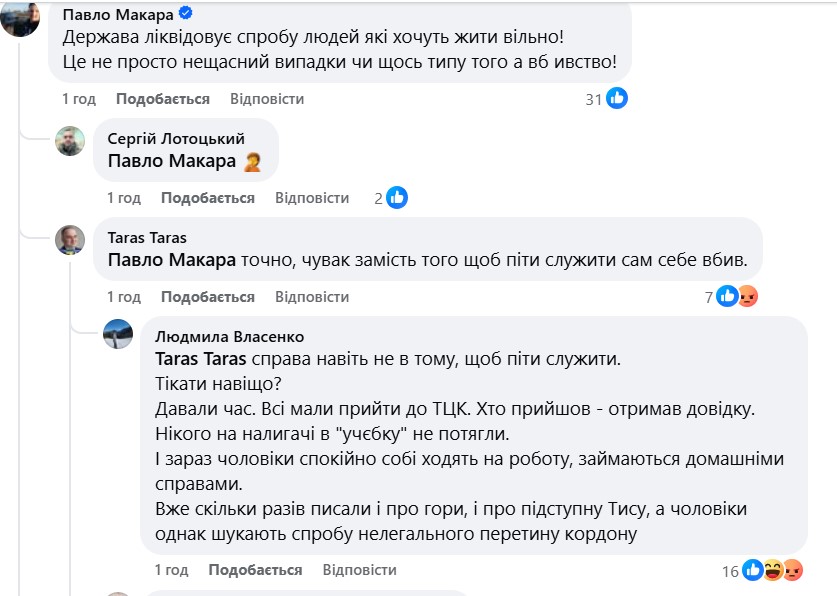The height and width of the screenshot is (596, 837).
Task: Like Павло Макара's comment via Подобається
Action: [162, 99]
